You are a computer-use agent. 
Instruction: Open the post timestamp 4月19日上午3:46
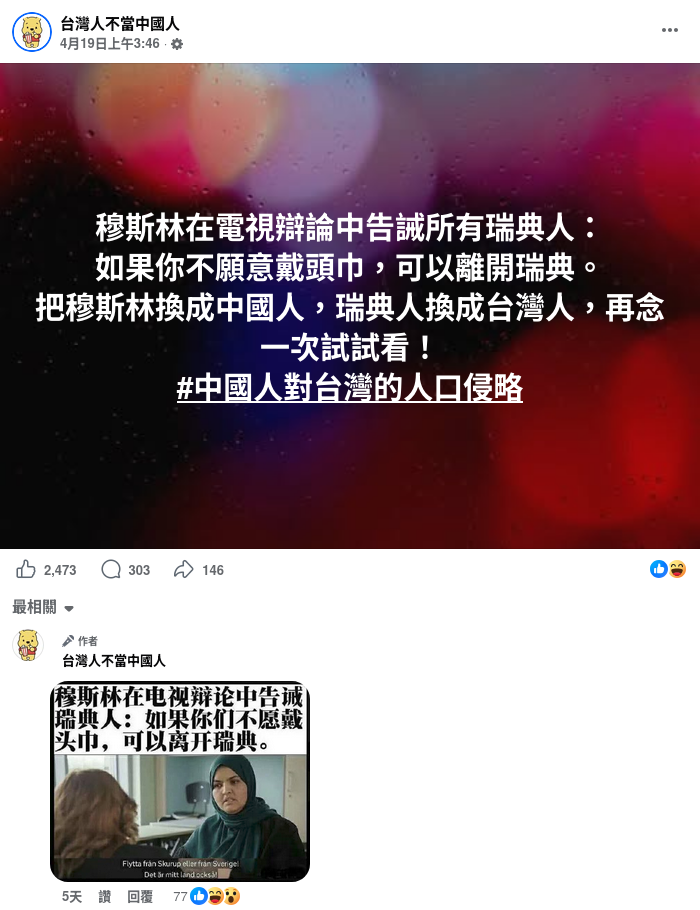pyautogui.click(x=110, y=44)
